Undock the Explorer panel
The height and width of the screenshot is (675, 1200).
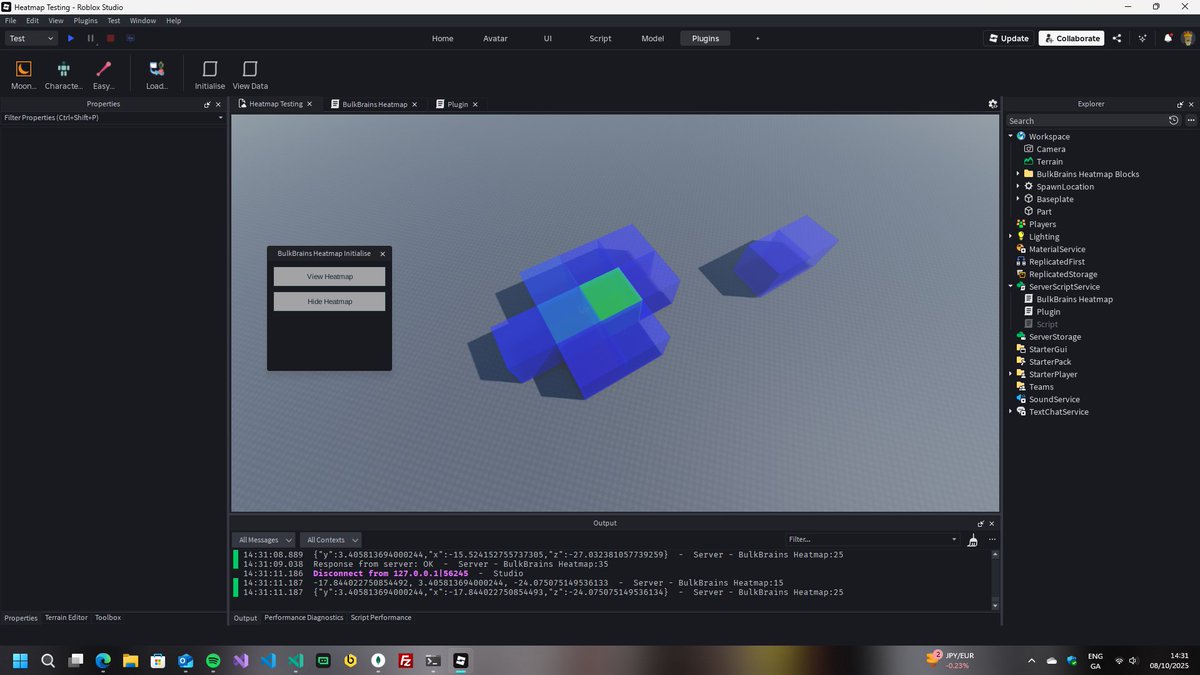point(1180,104)
